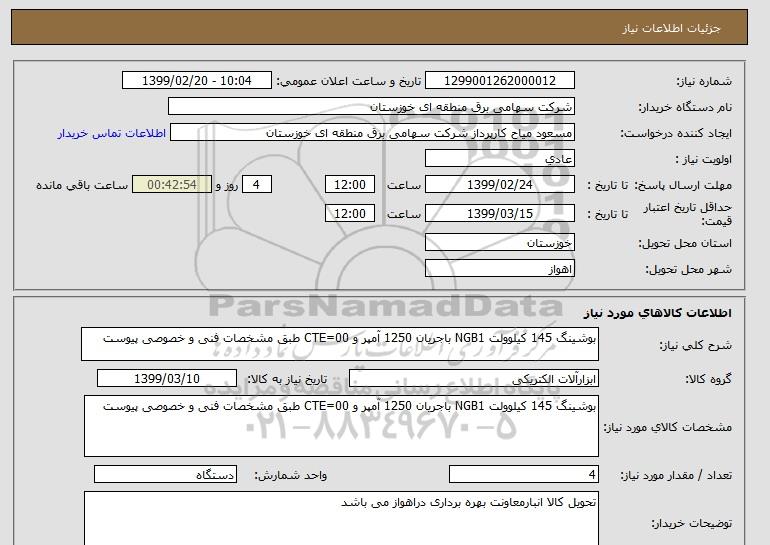
Task: Select the remaining days field showing 4
Action: (258, 185)
